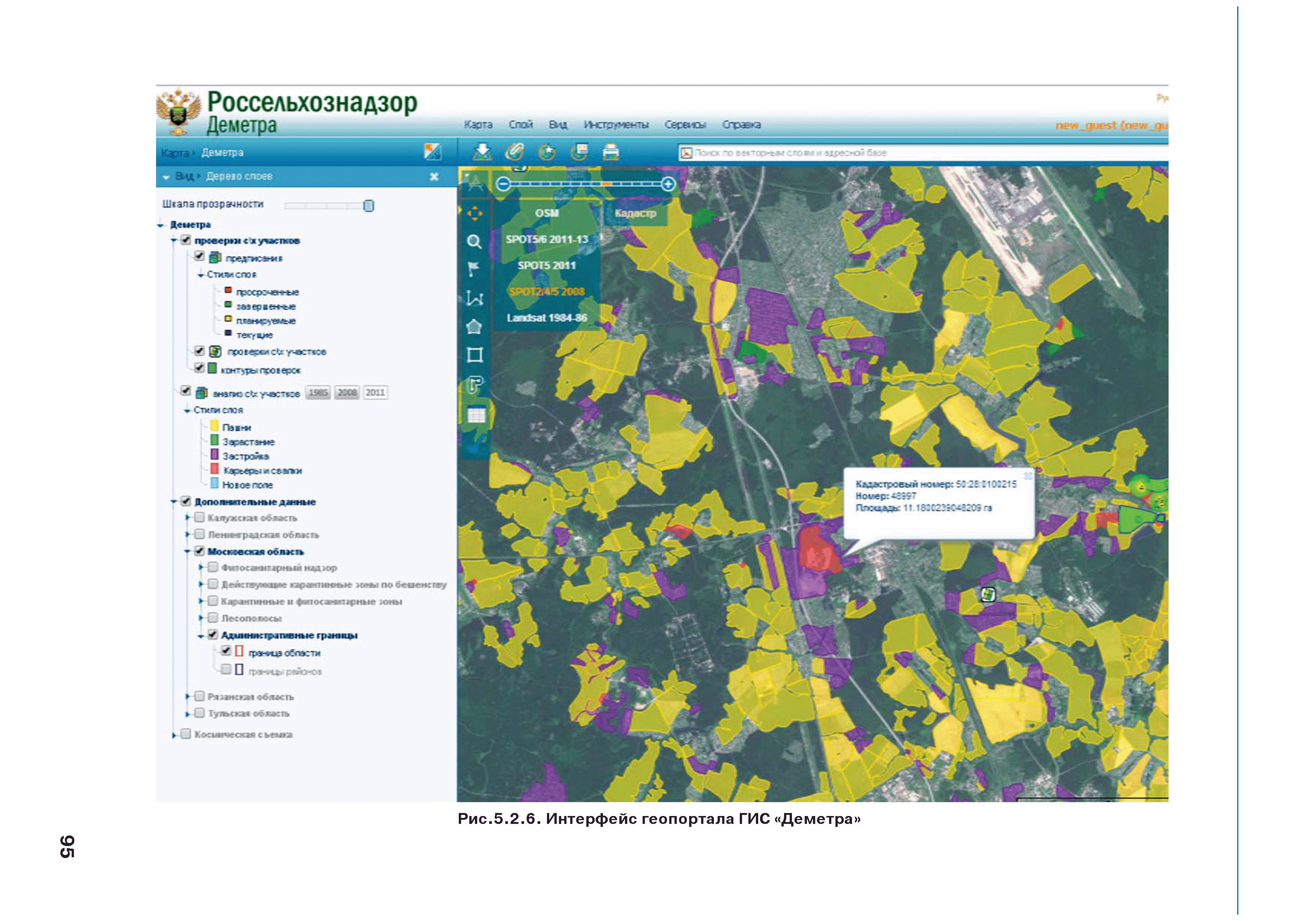Check границы районов checkbox
The width and height of the screenshot is (1316, 921).
pos(226,669)
